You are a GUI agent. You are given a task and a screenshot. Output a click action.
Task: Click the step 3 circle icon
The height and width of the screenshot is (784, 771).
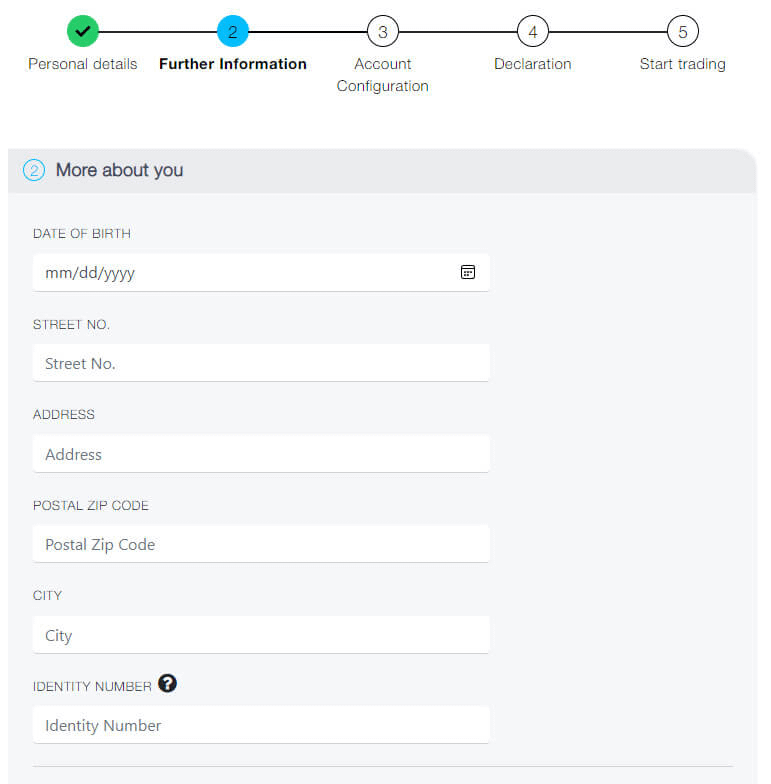click(382, 31)
